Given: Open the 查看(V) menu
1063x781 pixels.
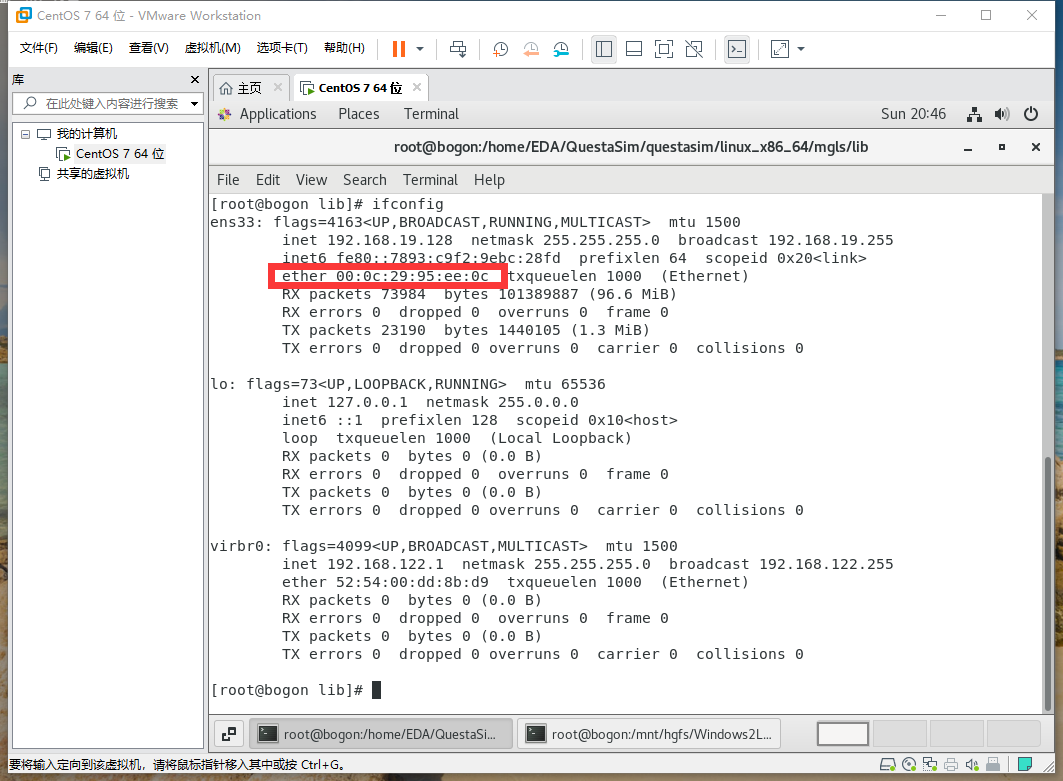Looking at the screenshot, I should pyautogui.click(x=148, y=47).
